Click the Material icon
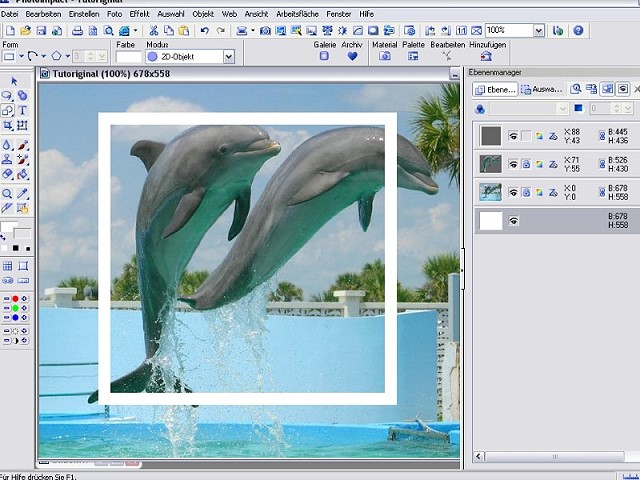Viewport: 640px width, 480px height. pyautogui.click(x=384, y=56)
